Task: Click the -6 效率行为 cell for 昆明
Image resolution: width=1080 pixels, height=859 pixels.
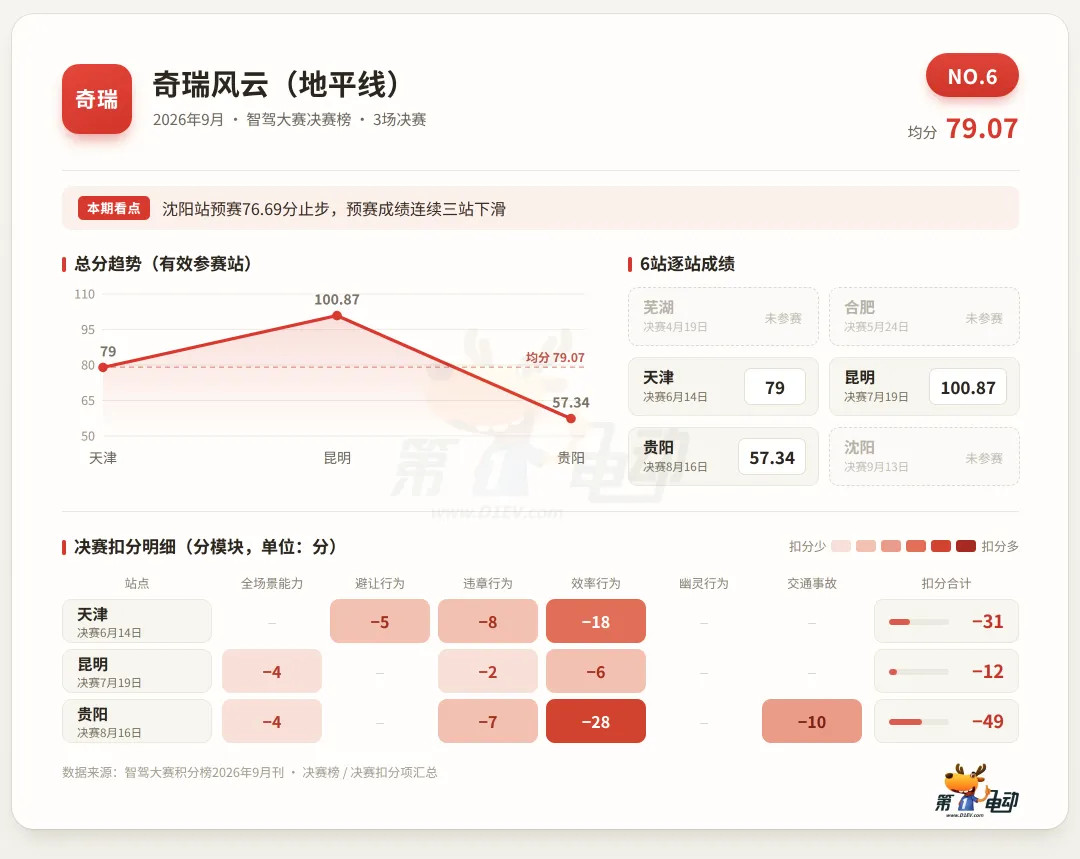Action: click(596, 671)
